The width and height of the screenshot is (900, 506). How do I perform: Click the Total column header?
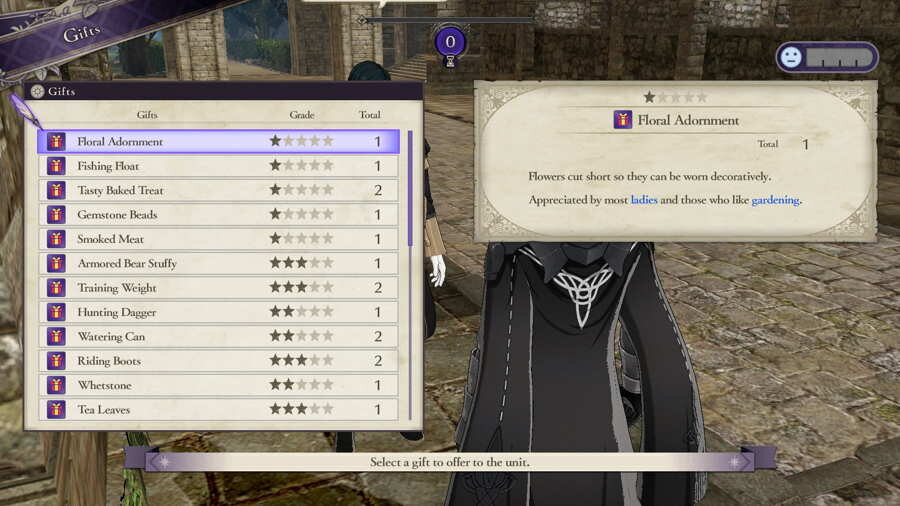370,115
